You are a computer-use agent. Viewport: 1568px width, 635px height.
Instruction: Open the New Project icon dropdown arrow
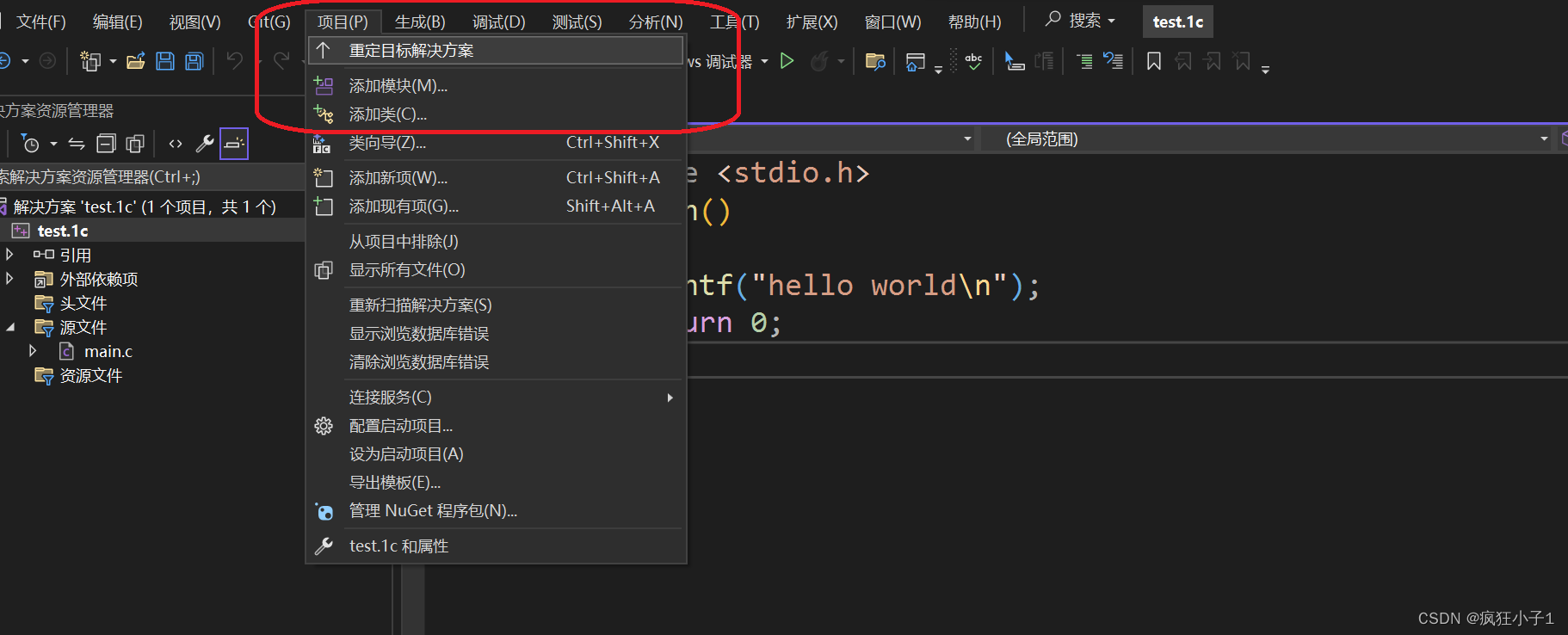[x=113, y=61]
